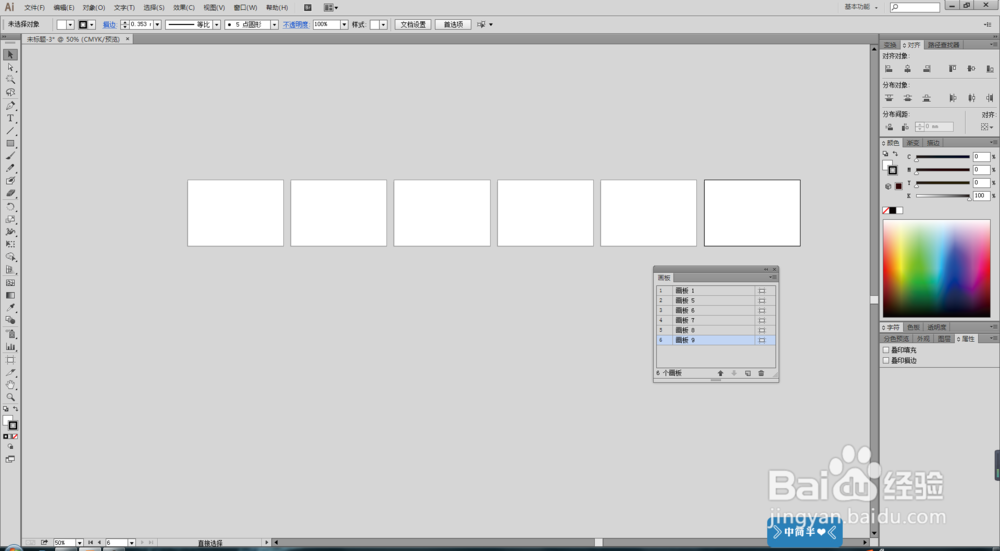Select the Pencil tool
The height and width of the screenshot is (551, 1000).
point(10,168)
